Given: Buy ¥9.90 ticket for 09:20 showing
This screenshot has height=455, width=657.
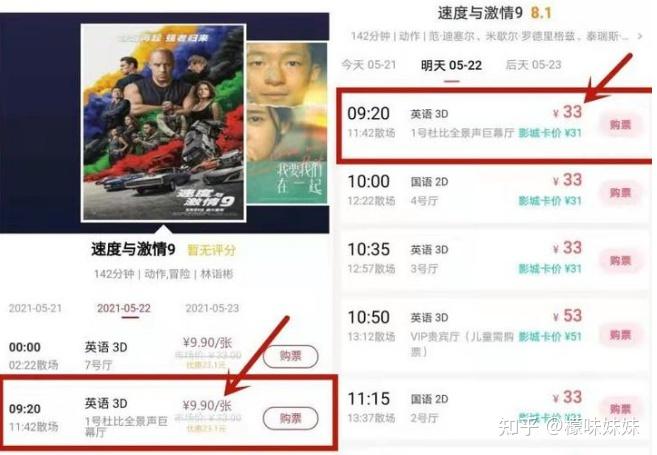Looking at the screenshot, I should tap(290, 418).
